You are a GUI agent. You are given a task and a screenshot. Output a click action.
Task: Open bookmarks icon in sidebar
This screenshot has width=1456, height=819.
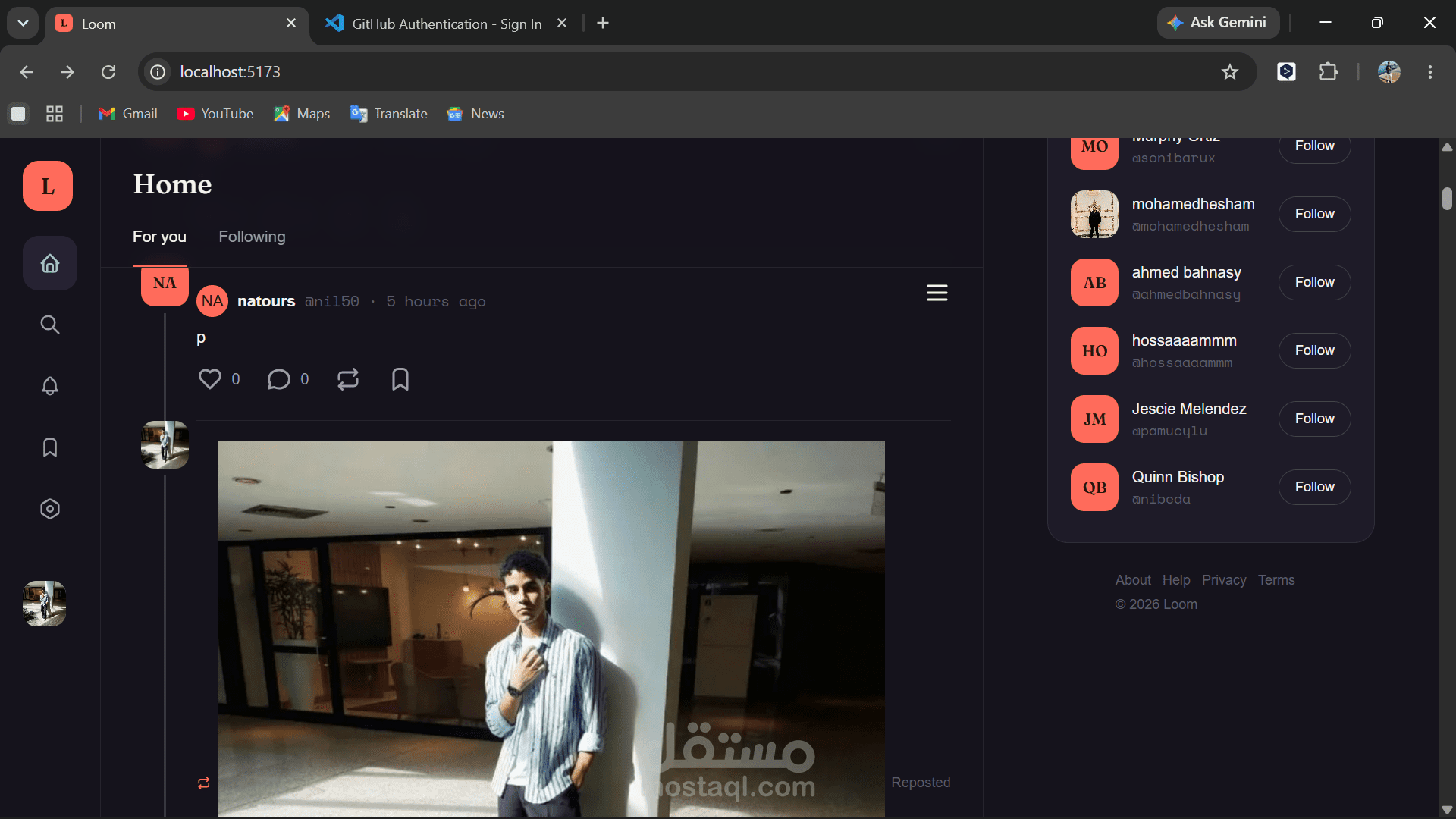[x=50, y=447]
